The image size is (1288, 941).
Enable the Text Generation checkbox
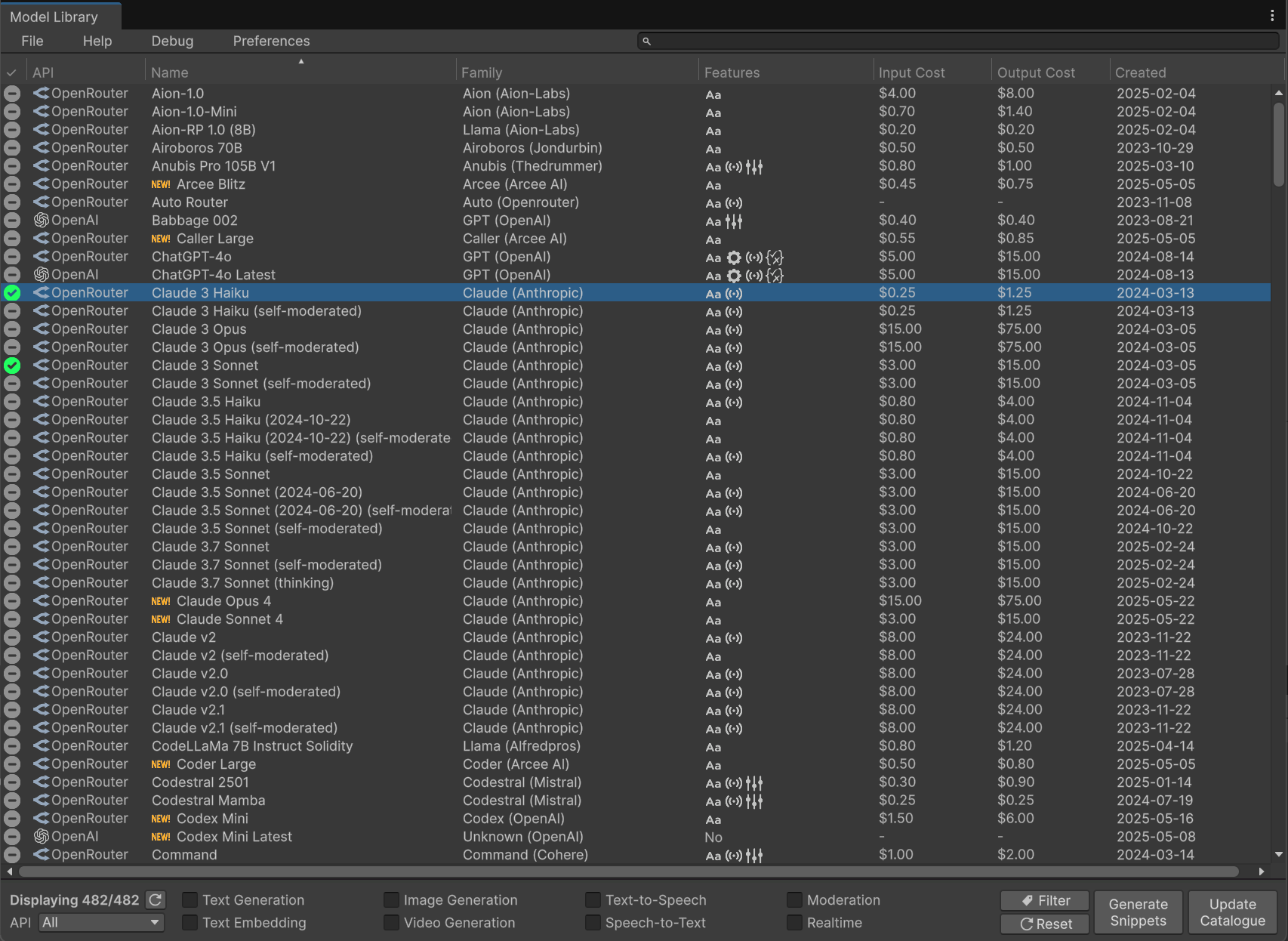point(190,899)
